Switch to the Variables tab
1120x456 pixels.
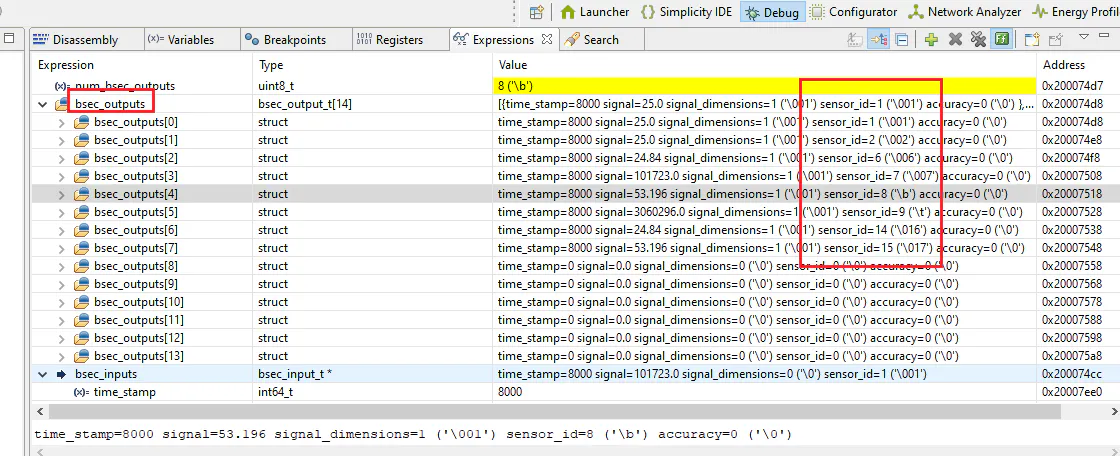180,40
